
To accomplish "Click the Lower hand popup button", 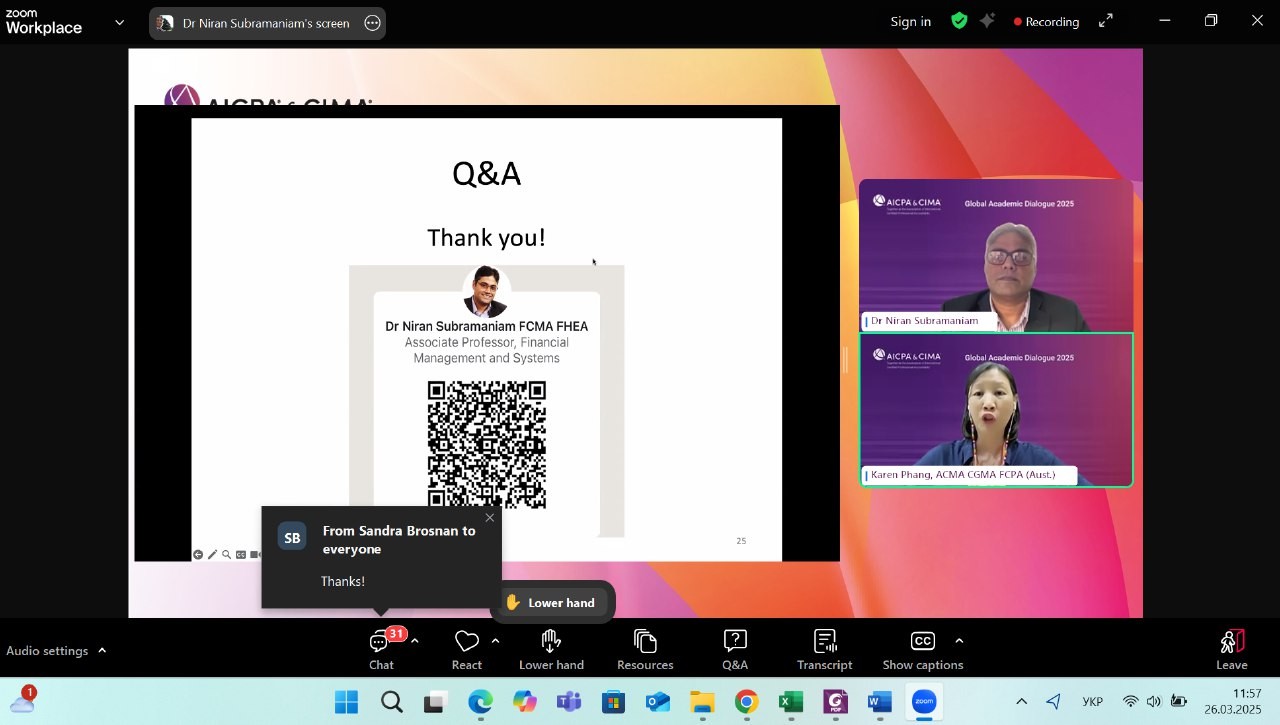I will click(x=551, y=602).
